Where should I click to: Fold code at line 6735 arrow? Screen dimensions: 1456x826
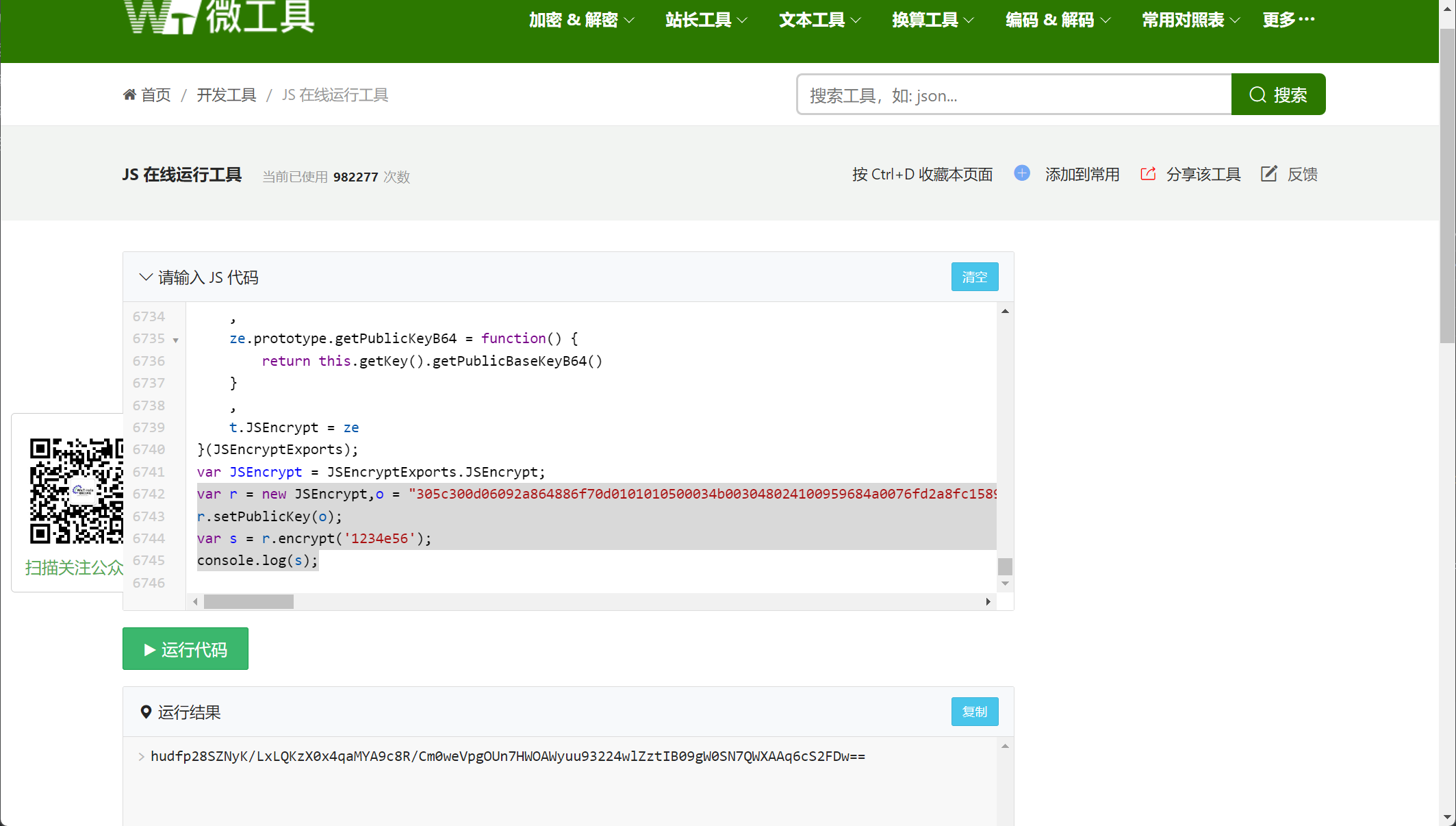tap(176, 340)
